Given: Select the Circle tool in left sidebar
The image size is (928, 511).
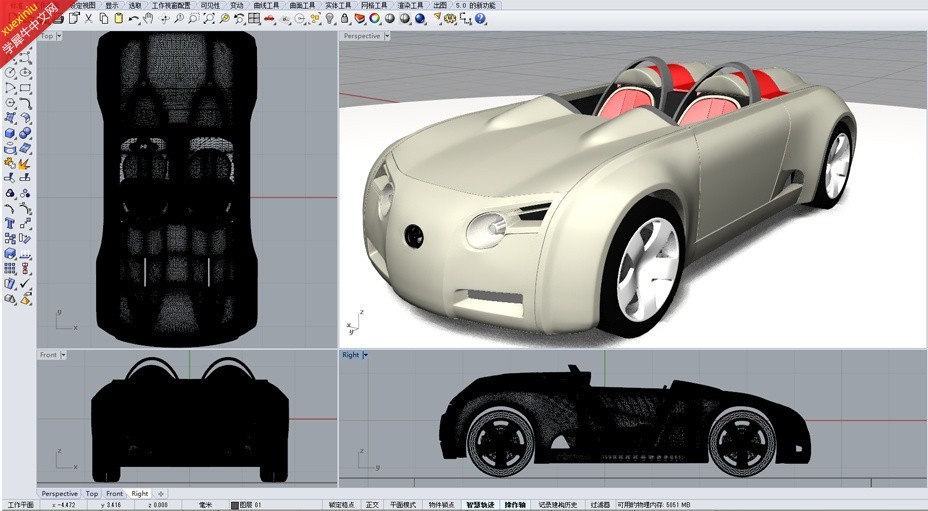Looking at the screenshot, I should (10, 73).
